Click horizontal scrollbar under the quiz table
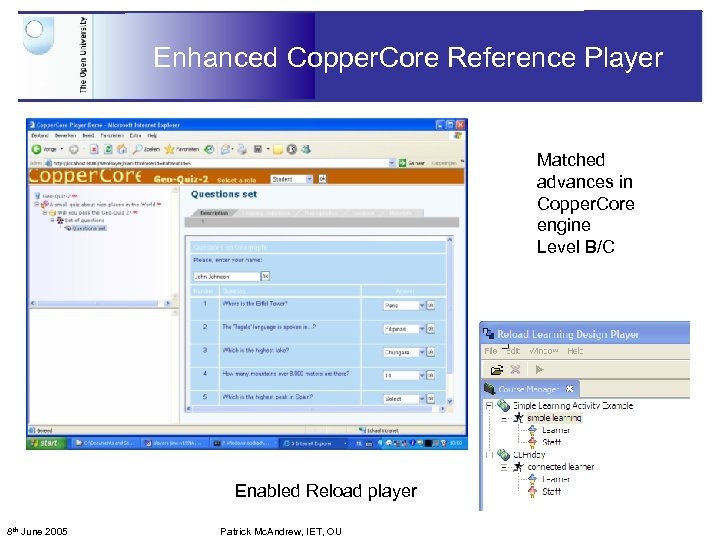This screenshot has width=720, height=540. [x=316, y=409]
